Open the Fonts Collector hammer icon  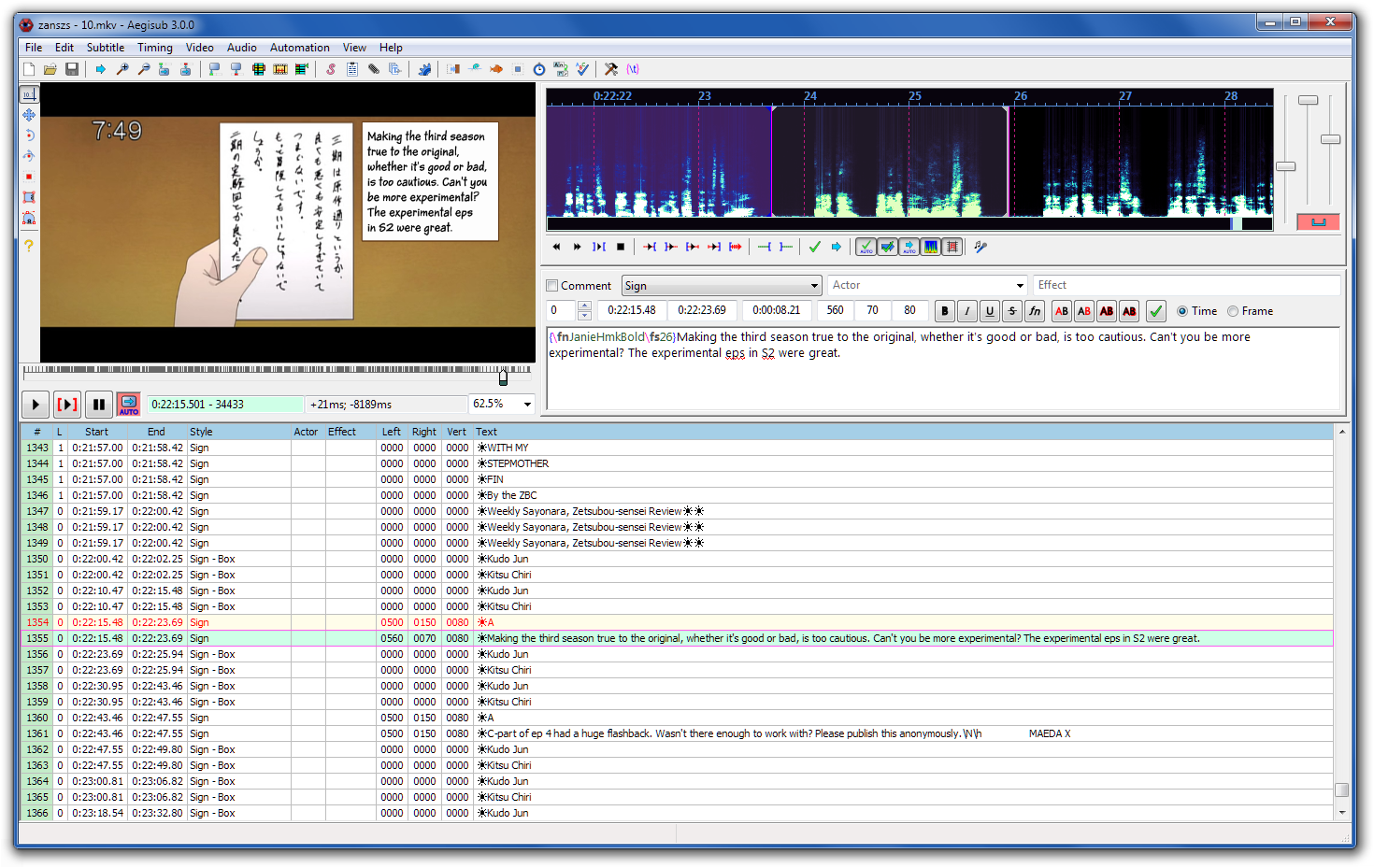coord(611,68)
